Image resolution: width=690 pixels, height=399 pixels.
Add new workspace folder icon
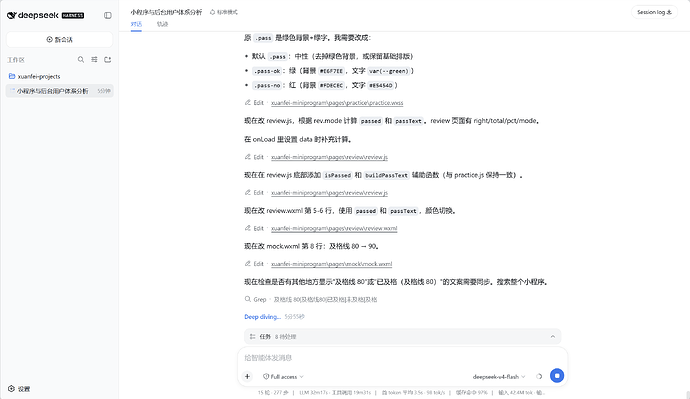point(107,59)
